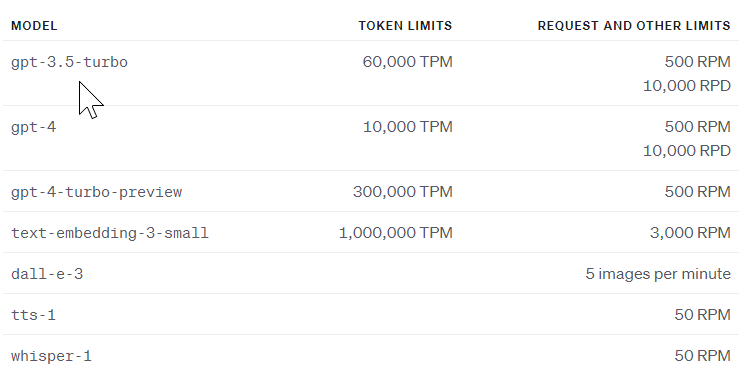Select text-embedding-3-small model name
This screenshot has width=753, height=383.
tap(109, 233)
